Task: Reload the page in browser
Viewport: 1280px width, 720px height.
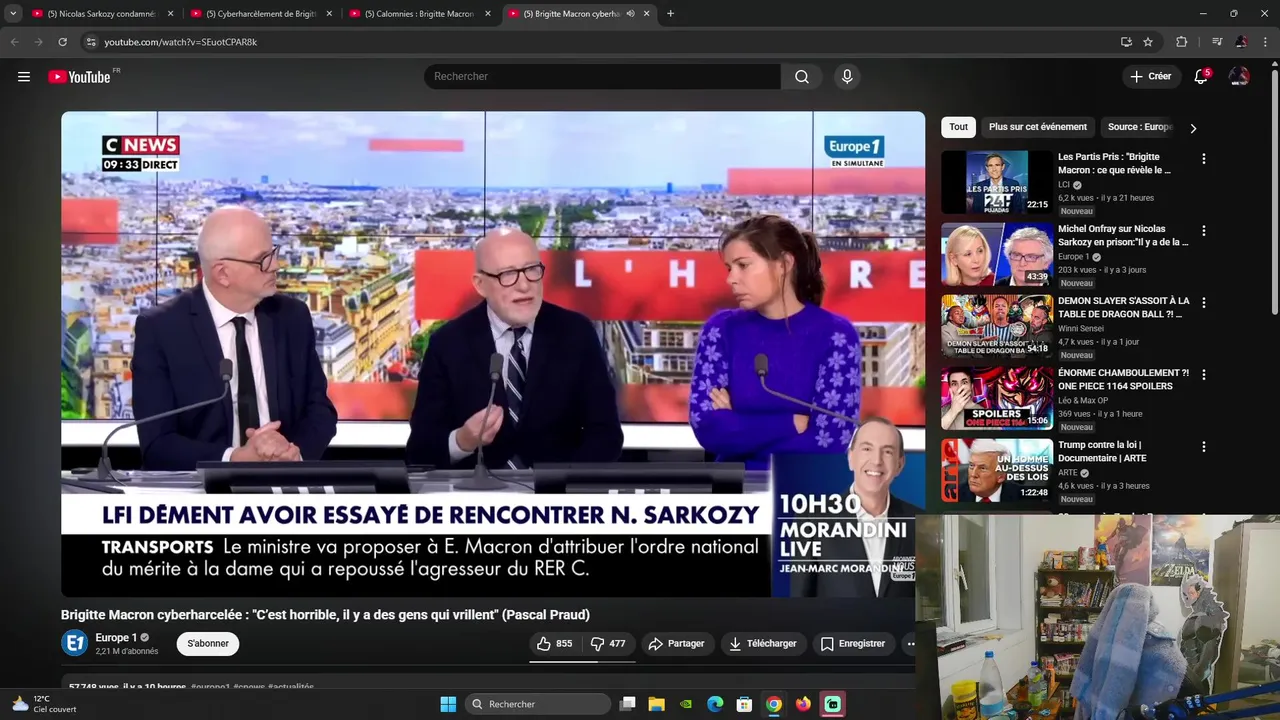Action: coord(62,42)
